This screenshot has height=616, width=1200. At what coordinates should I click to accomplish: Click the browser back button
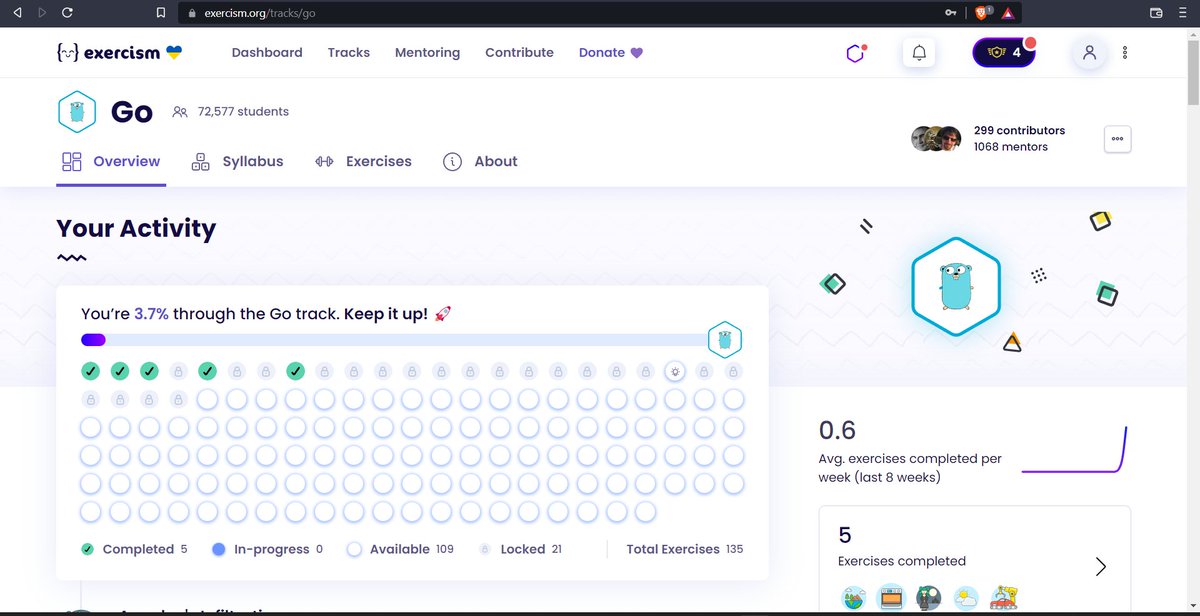pos(17,13)
